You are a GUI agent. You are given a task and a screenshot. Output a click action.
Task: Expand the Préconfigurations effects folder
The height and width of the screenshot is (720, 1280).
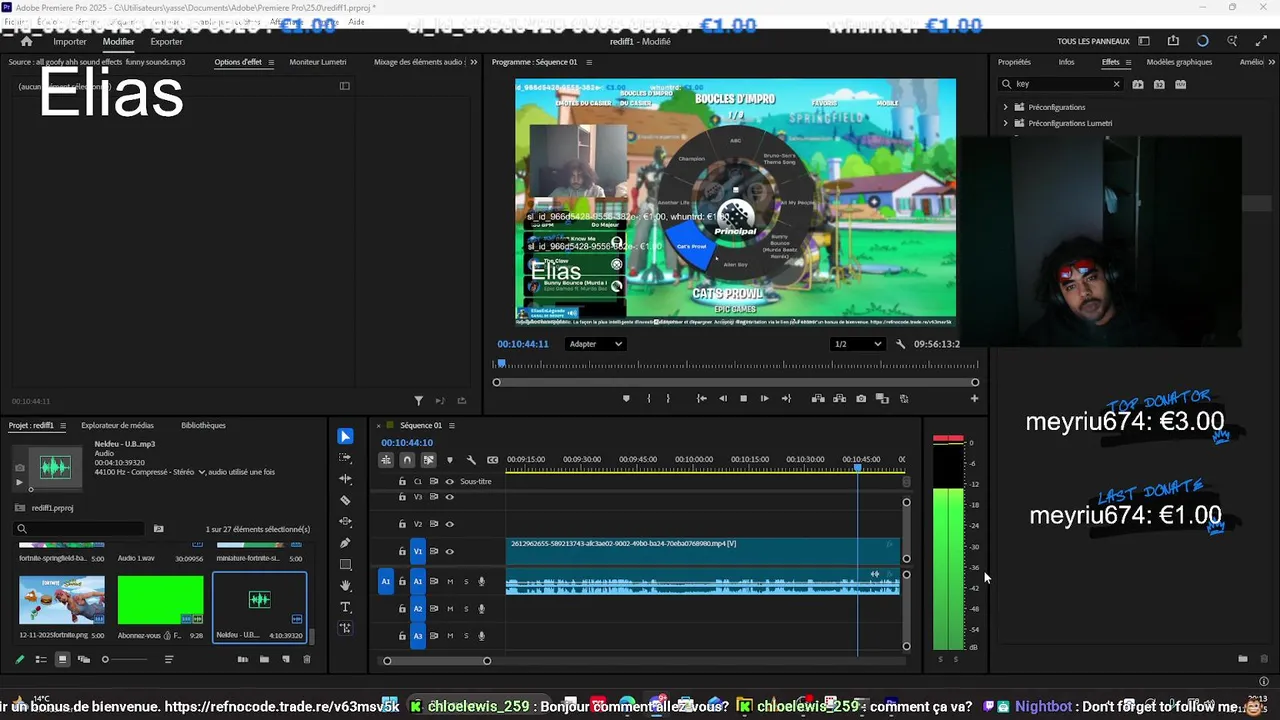(1006, 107)
